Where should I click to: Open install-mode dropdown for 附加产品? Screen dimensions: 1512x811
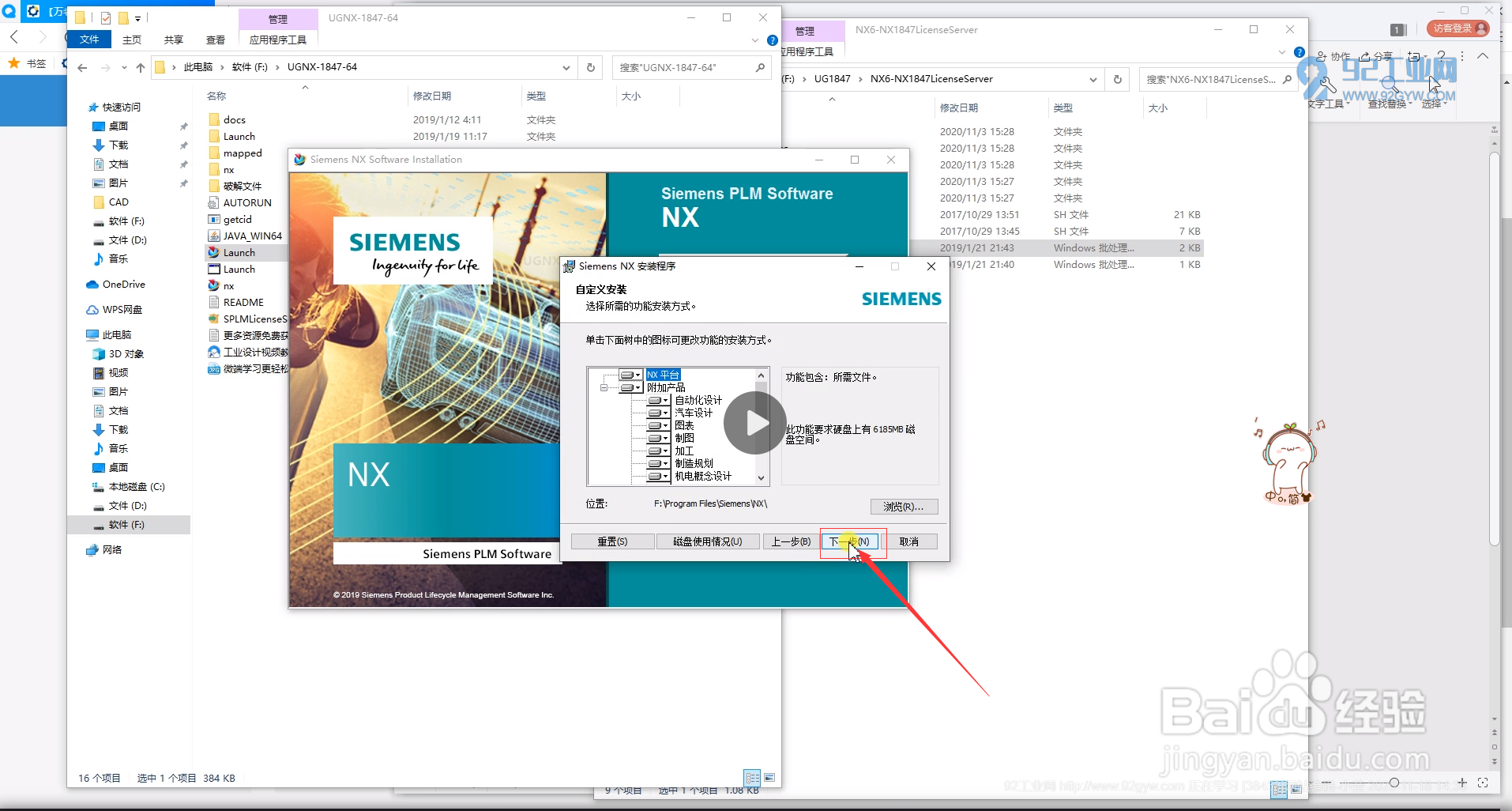tap(630, 387)
